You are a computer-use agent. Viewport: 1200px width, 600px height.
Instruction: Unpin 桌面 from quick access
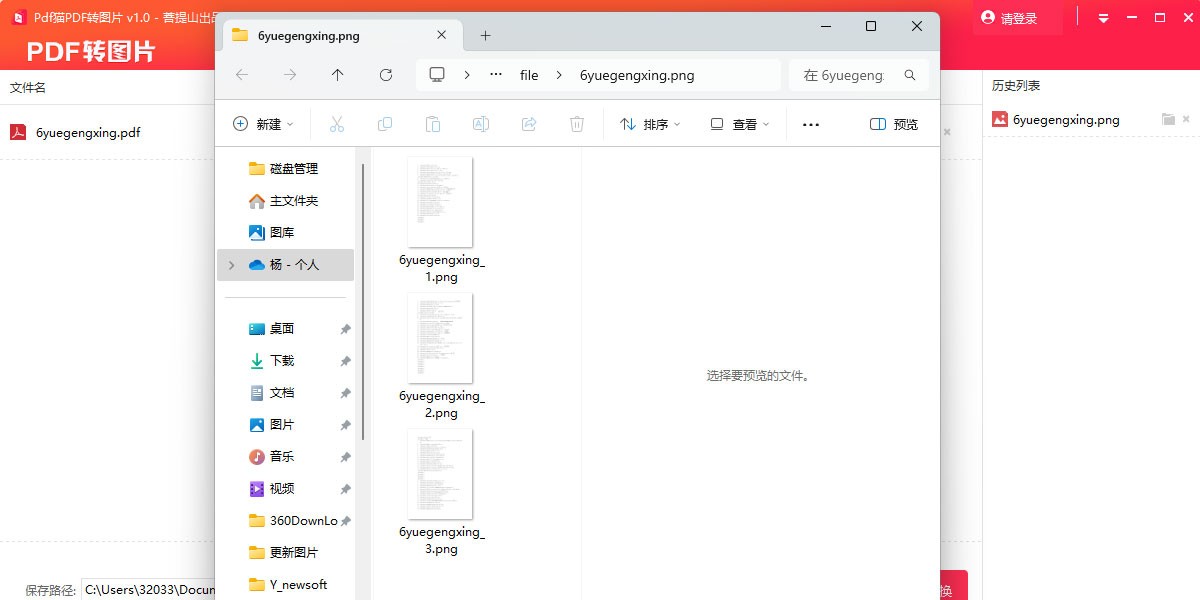345,329
